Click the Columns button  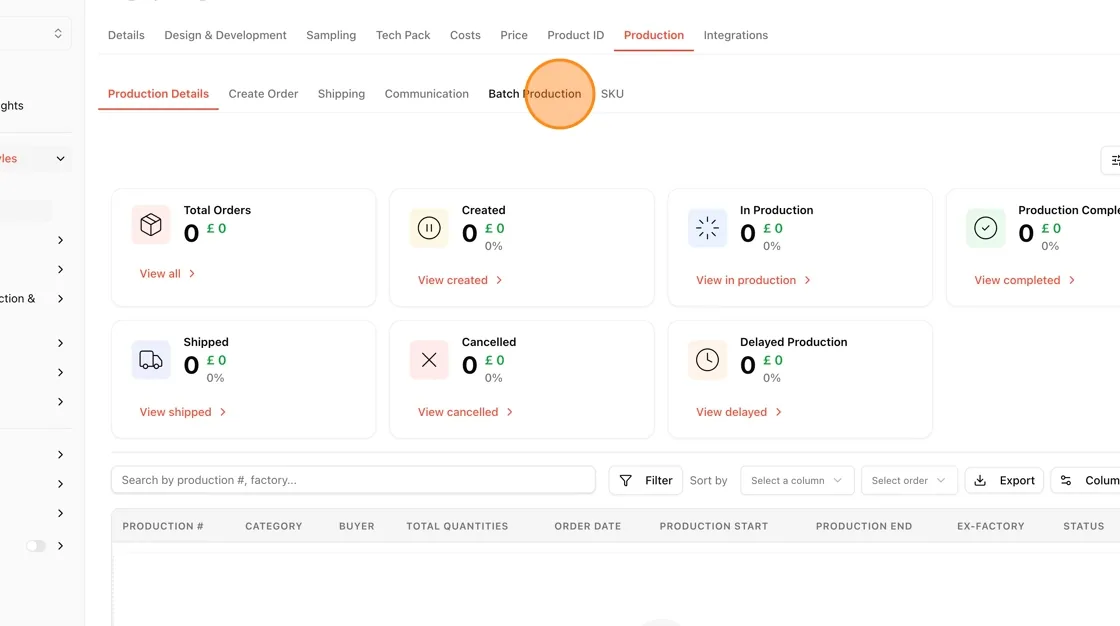(1087, 480)
